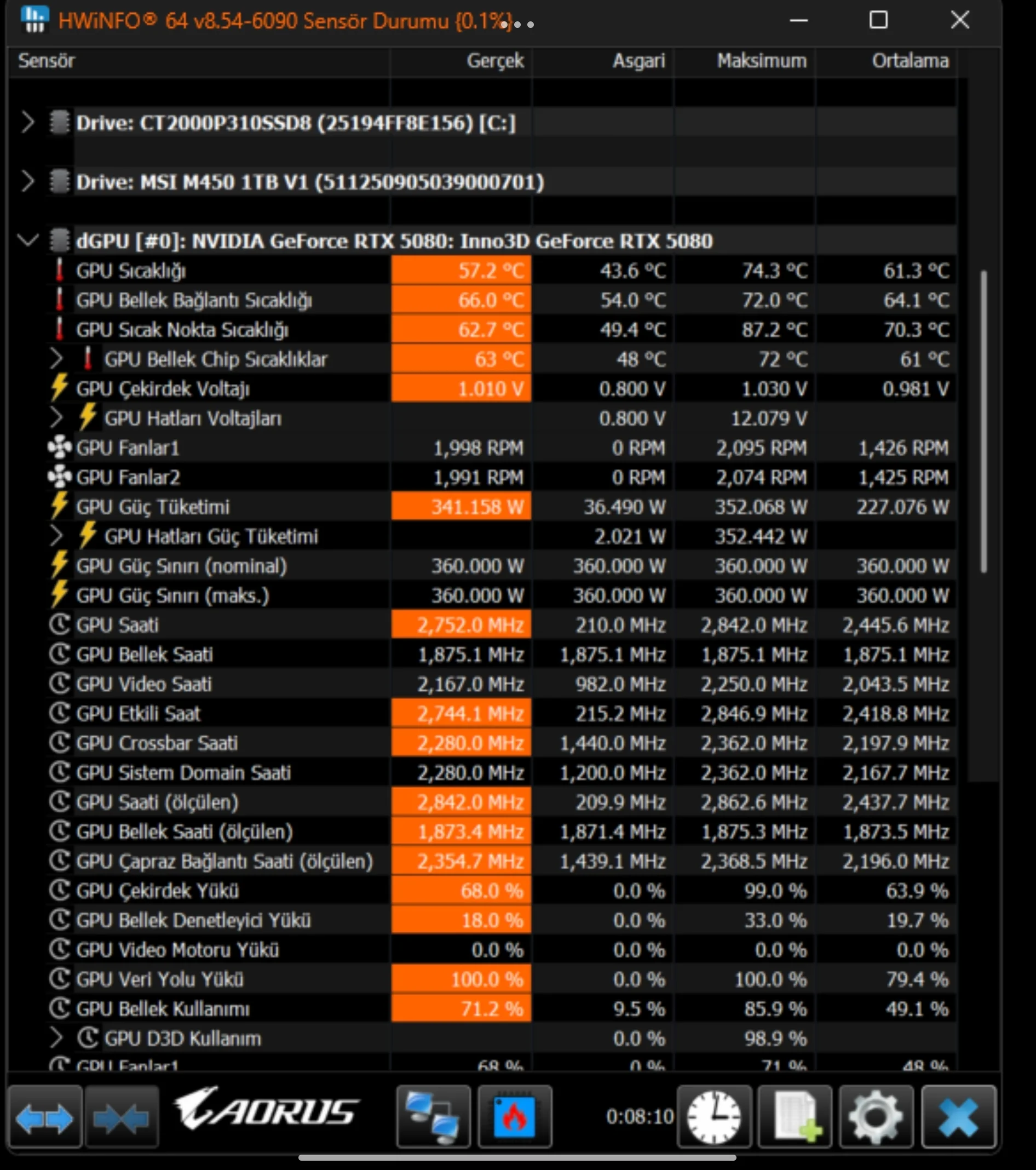This screenshot has width=1036, height=1170.
Task: Click the expand sensors arrows button in bottom toolbar
Action: point(45,1117)
